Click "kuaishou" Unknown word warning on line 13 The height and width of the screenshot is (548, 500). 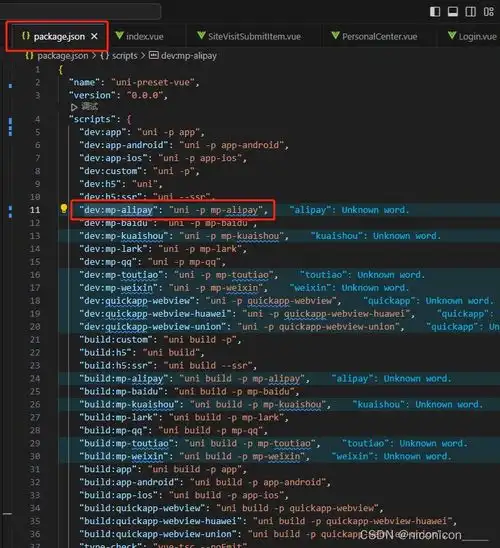pos(375,236)
